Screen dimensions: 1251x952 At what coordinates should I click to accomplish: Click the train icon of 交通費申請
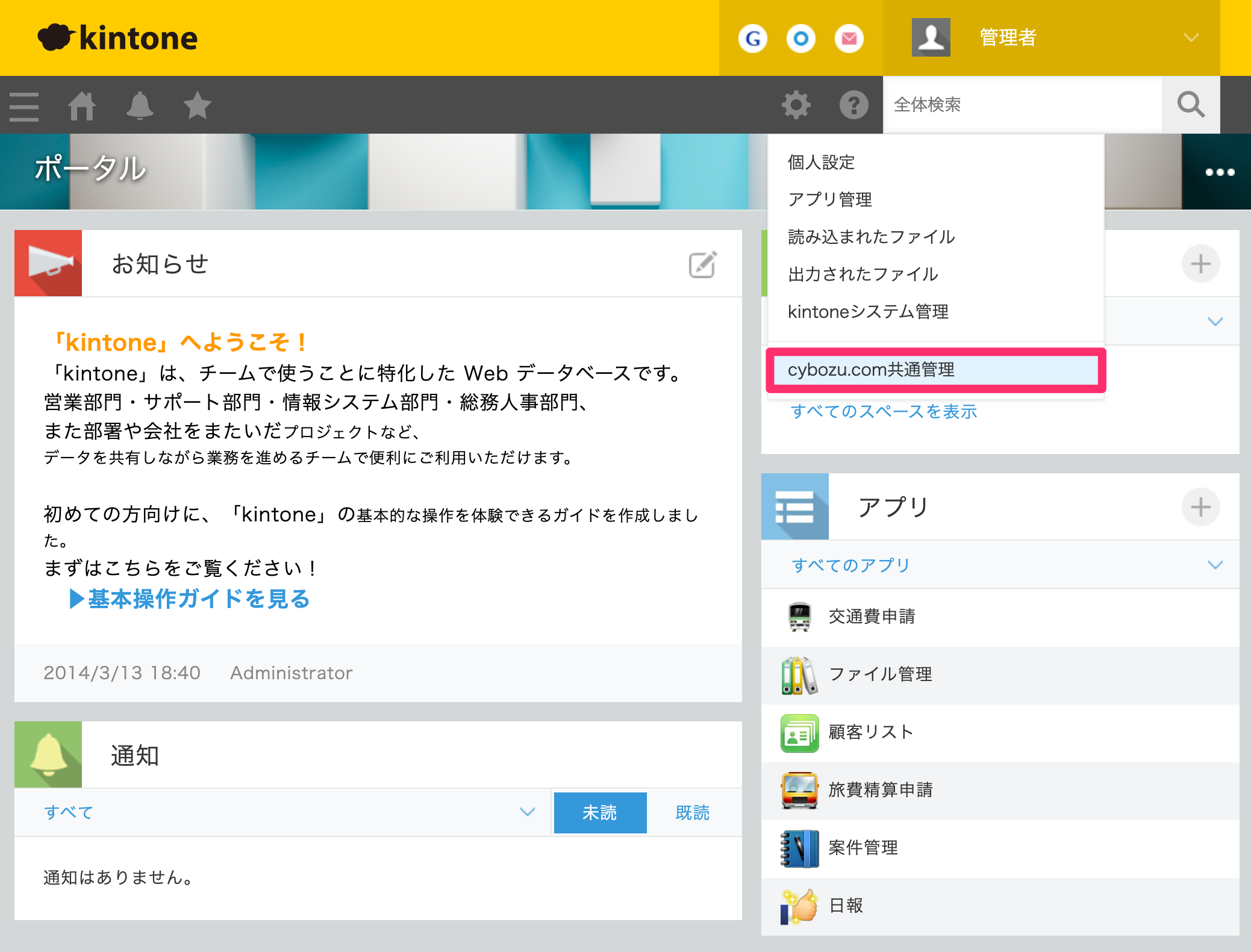(799, 617)
